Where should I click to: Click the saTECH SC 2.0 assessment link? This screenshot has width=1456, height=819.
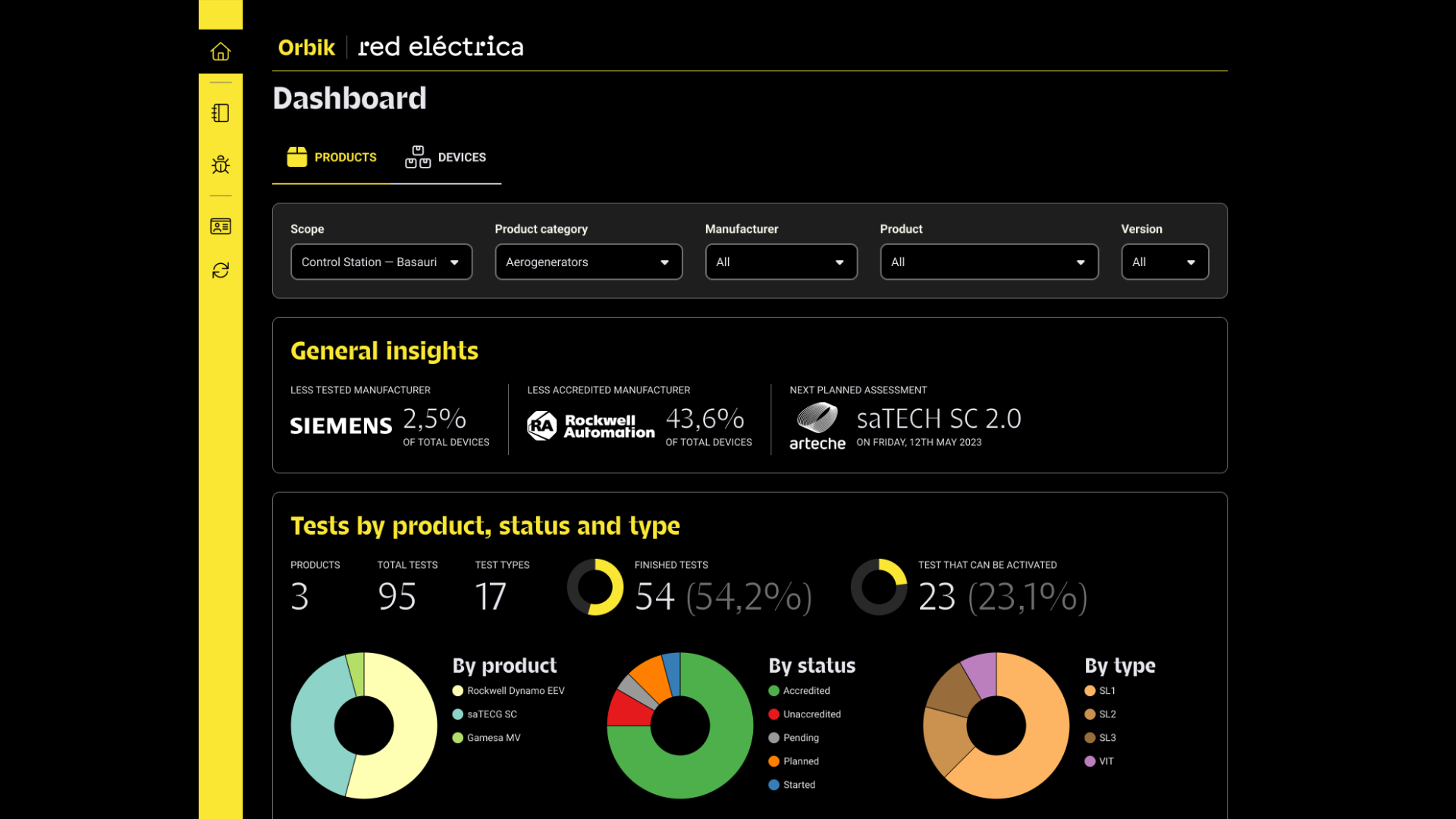tap(939, 419)
